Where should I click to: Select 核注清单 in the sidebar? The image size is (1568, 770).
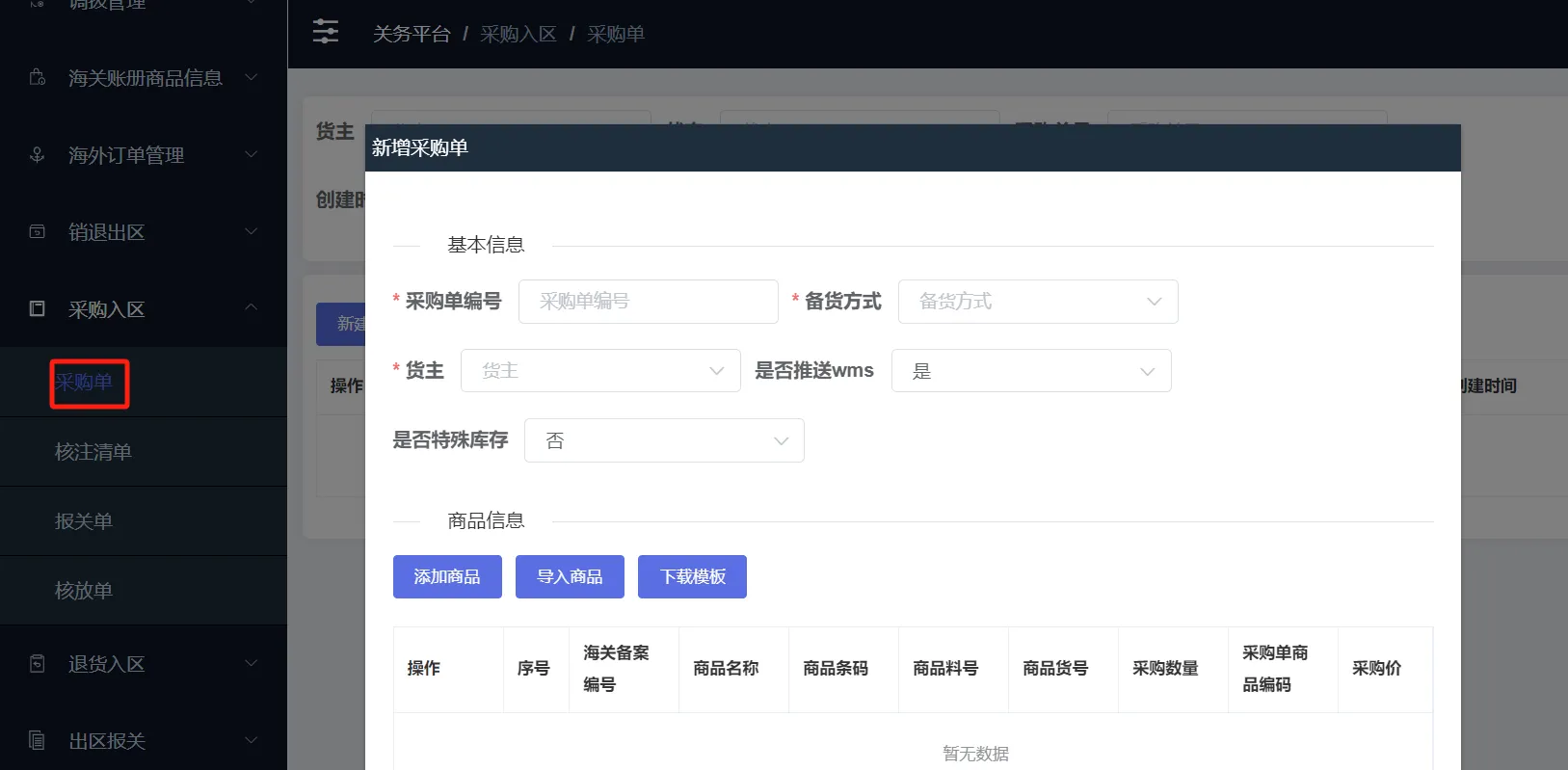point(93,452)
